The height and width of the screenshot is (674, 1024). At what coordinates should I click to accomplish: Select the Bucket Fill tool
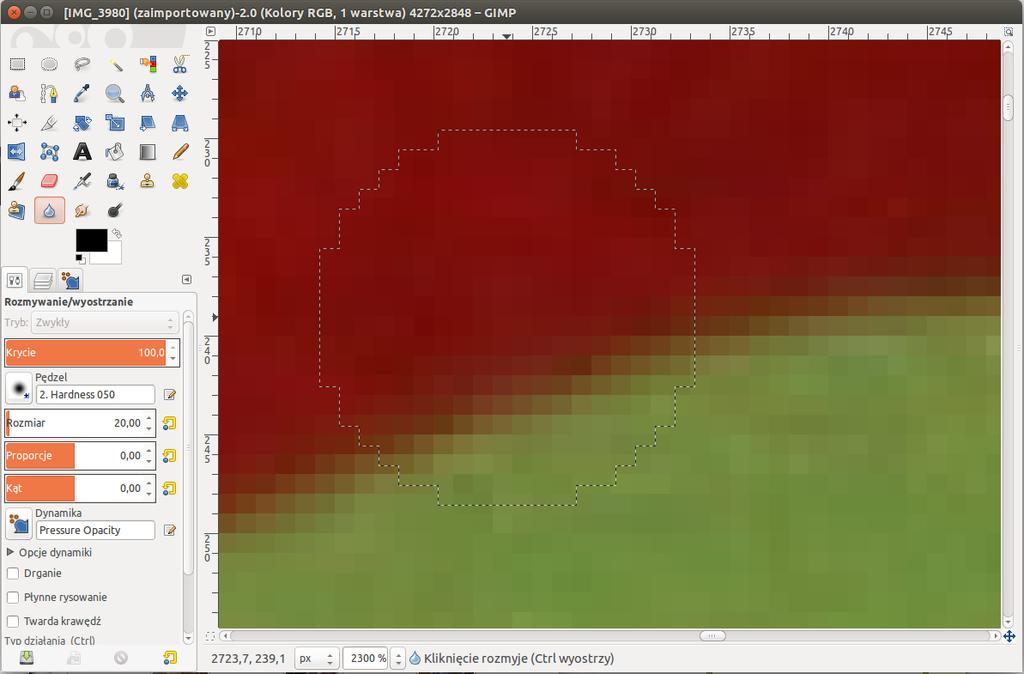click(115, 152)
